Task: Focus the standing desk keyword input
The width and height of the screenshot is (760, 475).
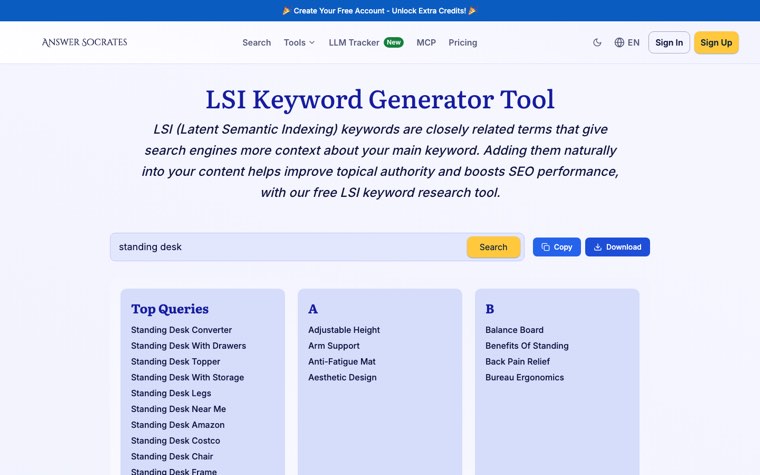Action: [x=288, y=247]
